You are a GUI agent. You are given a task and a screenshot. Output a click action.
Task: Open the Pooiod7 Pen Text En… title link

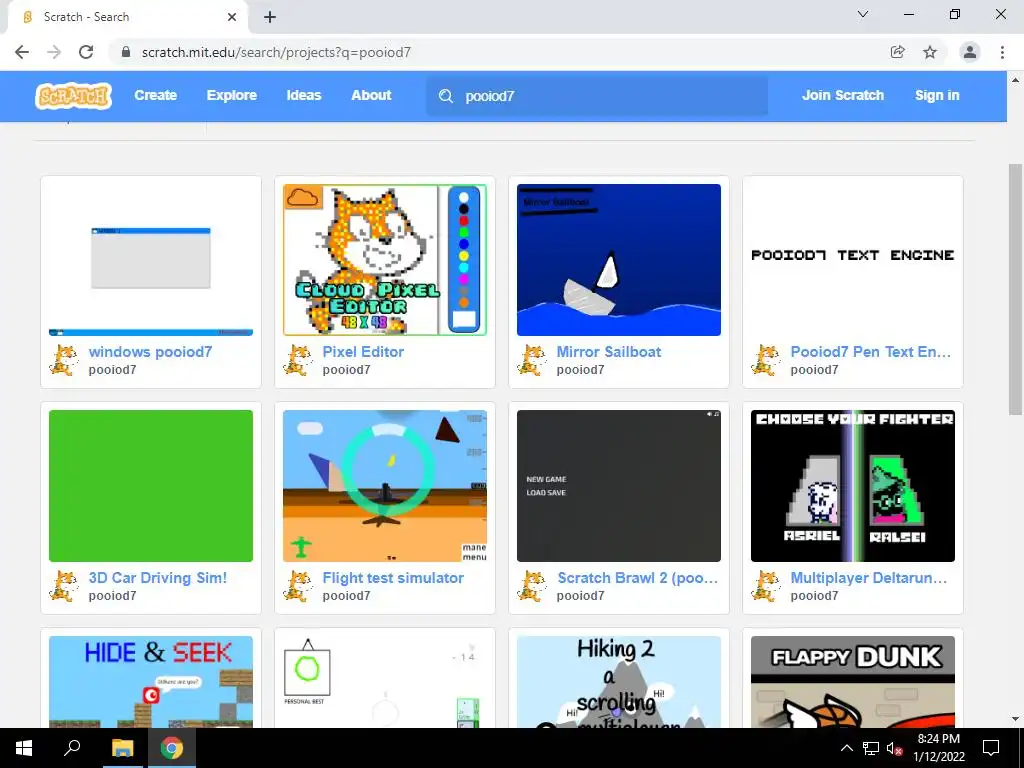point(871,352)
